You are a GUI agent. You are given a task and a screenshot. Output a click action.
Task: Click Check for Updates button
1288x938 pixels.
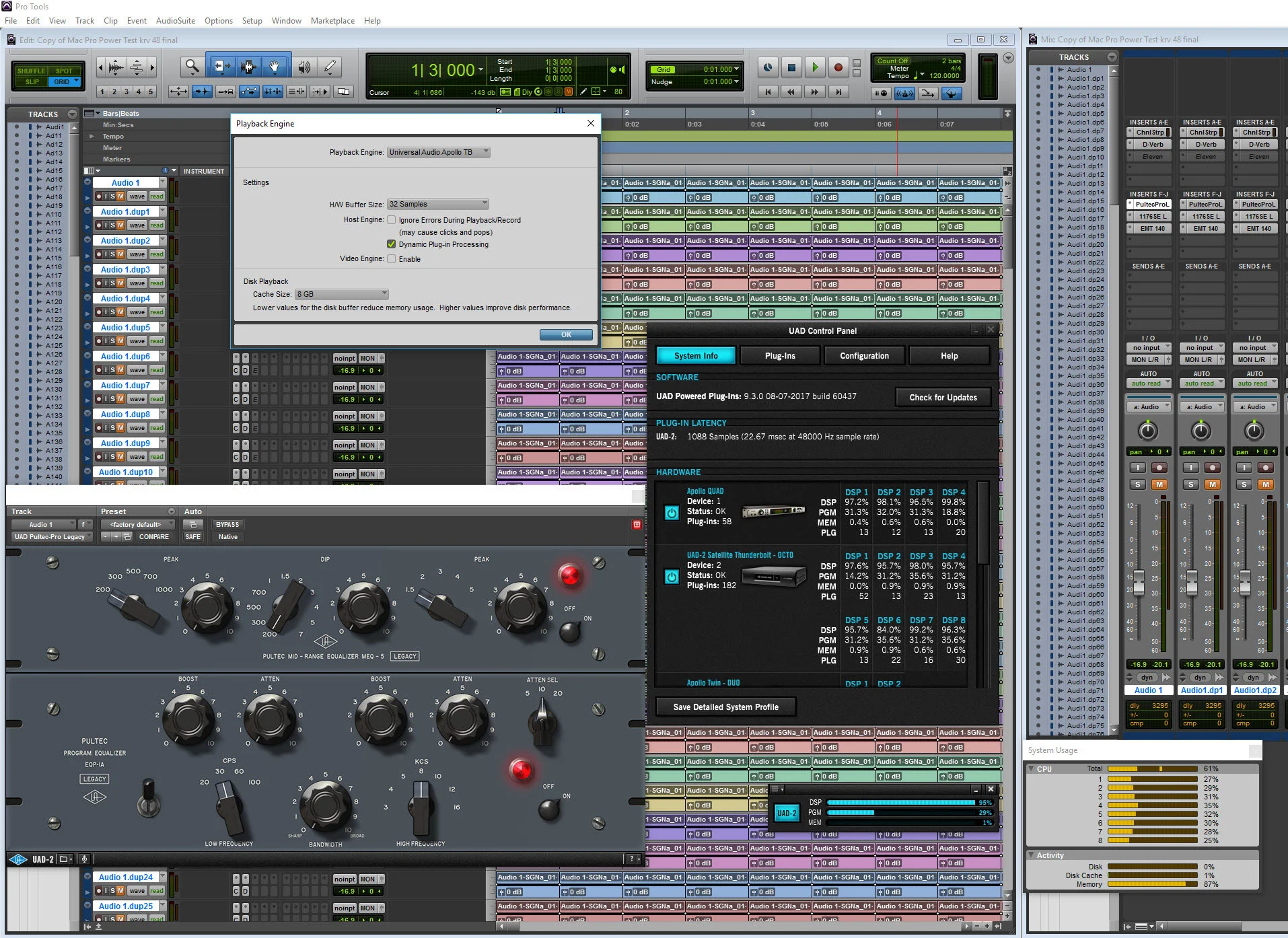(x=943, y=398)
